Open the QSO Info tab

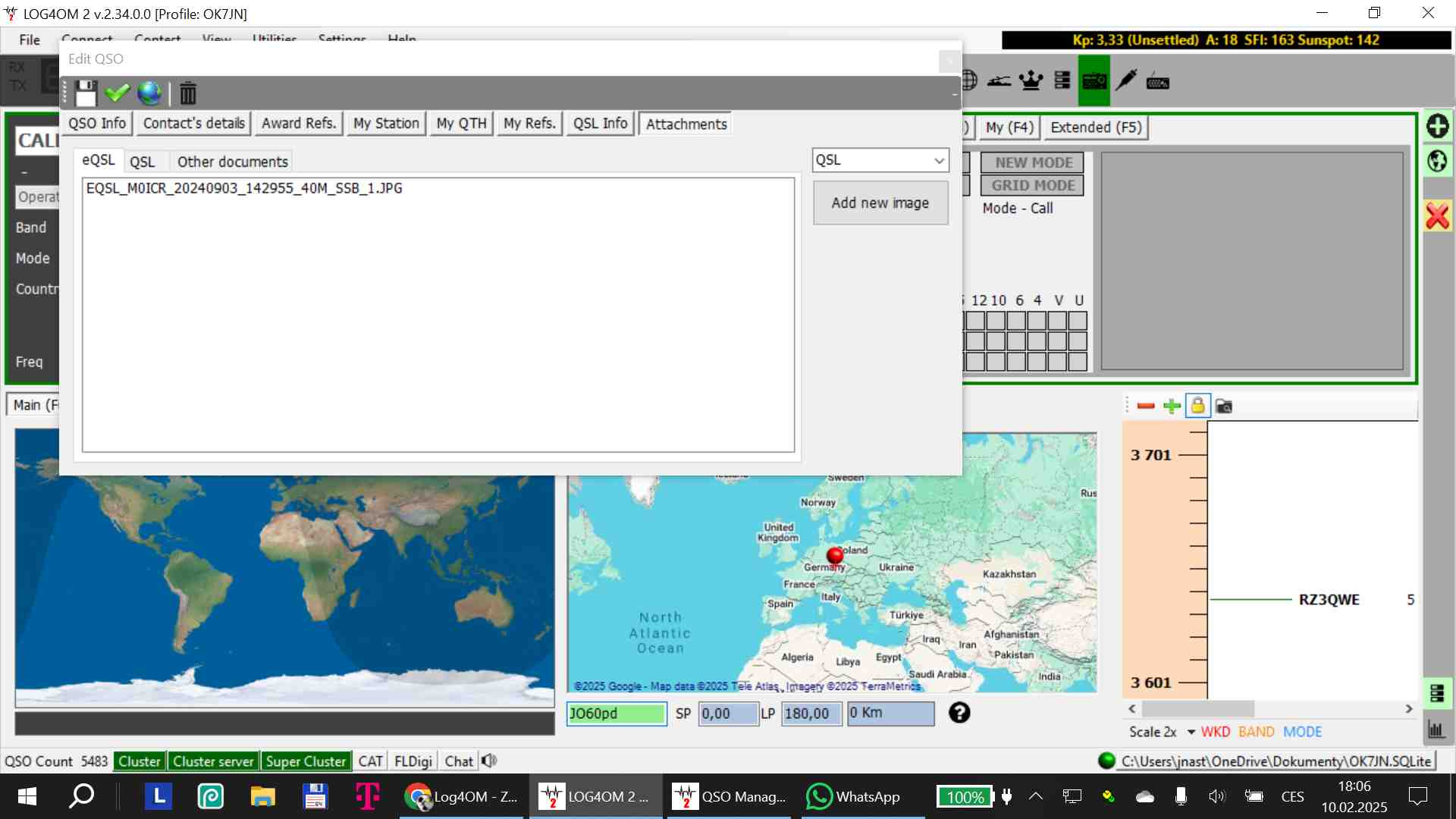pos(97,124)
